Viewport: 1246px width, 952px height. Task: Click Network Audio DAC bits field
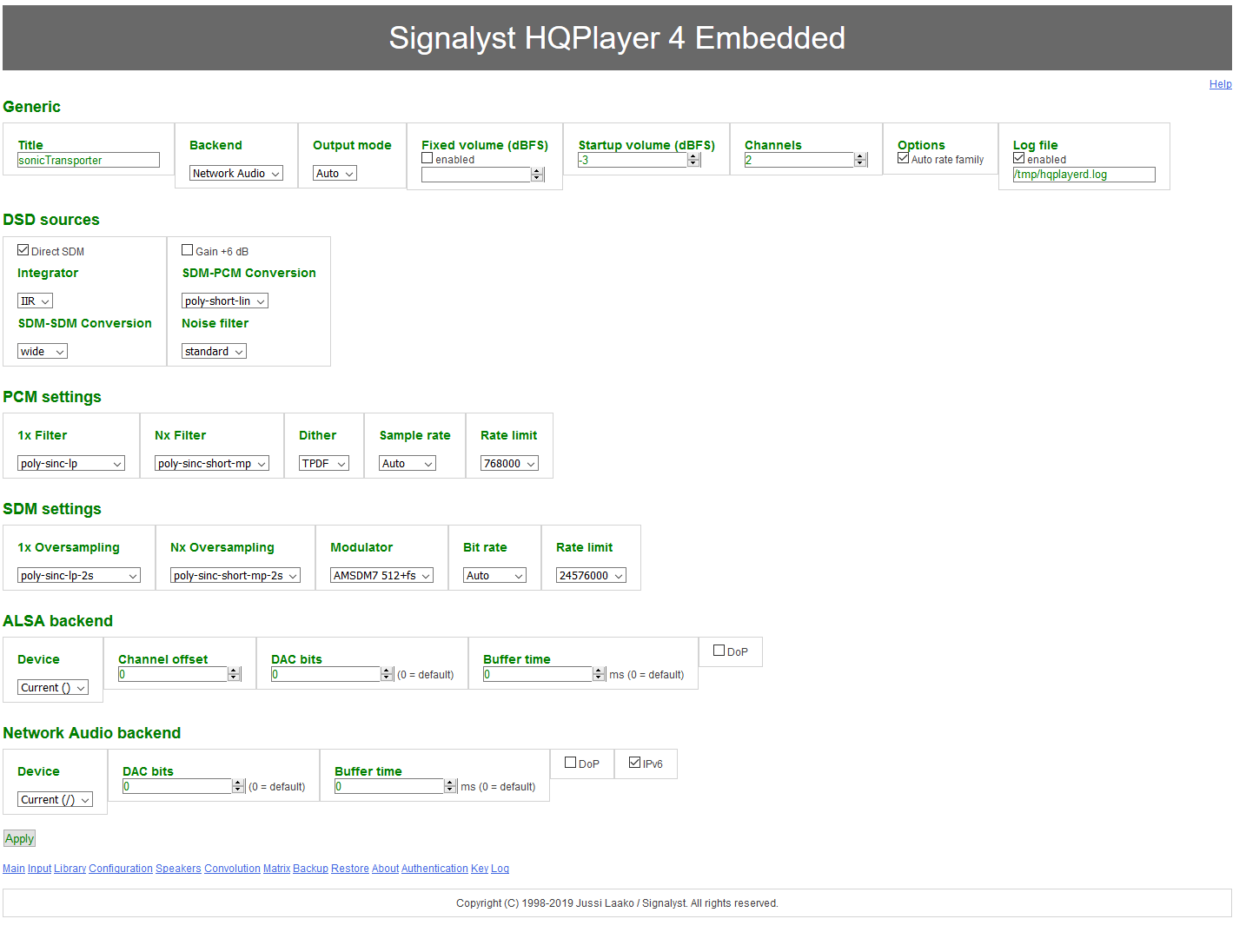[177, 786]
